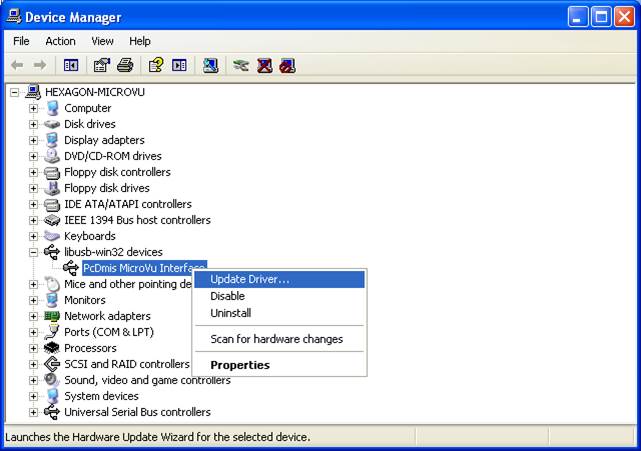This screenshot has width=641, height=451.
Task: Click Scan for hardware changes toolbar icon
Action: point(210,65)
